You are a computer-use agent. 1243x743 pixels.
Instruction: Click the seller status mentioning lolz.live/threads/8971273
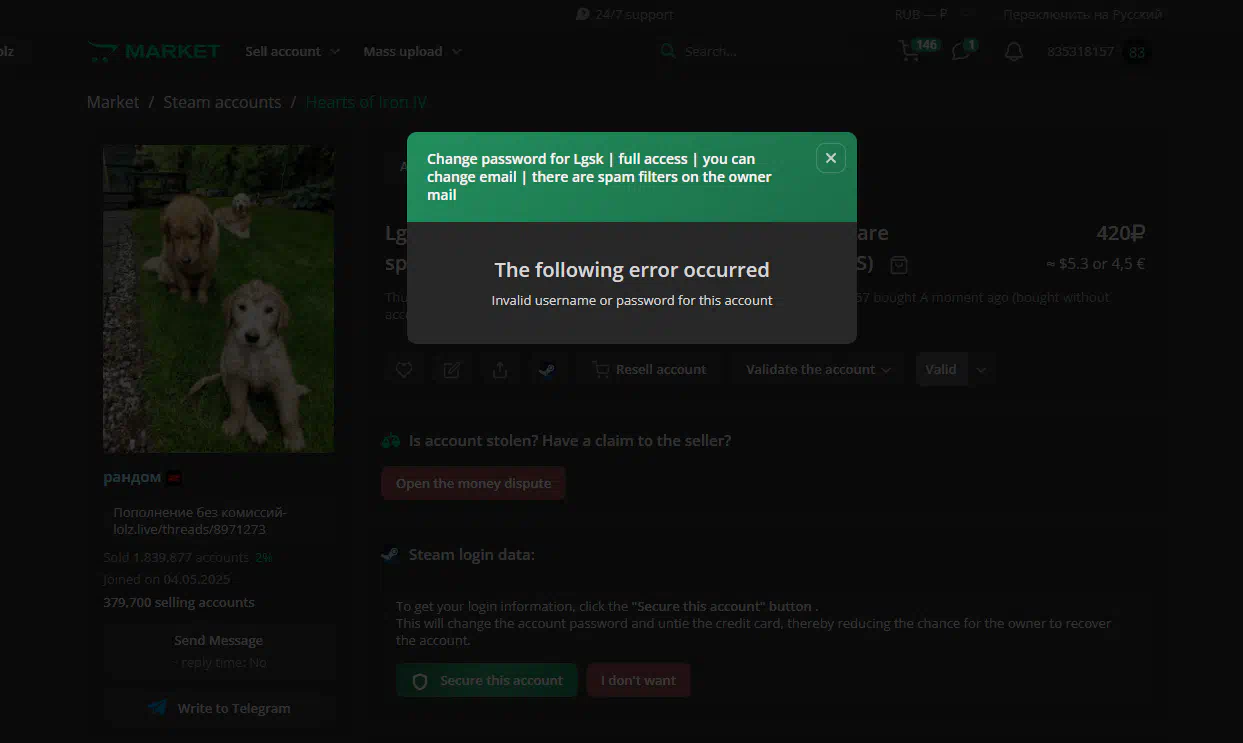[x=200, y=521]
